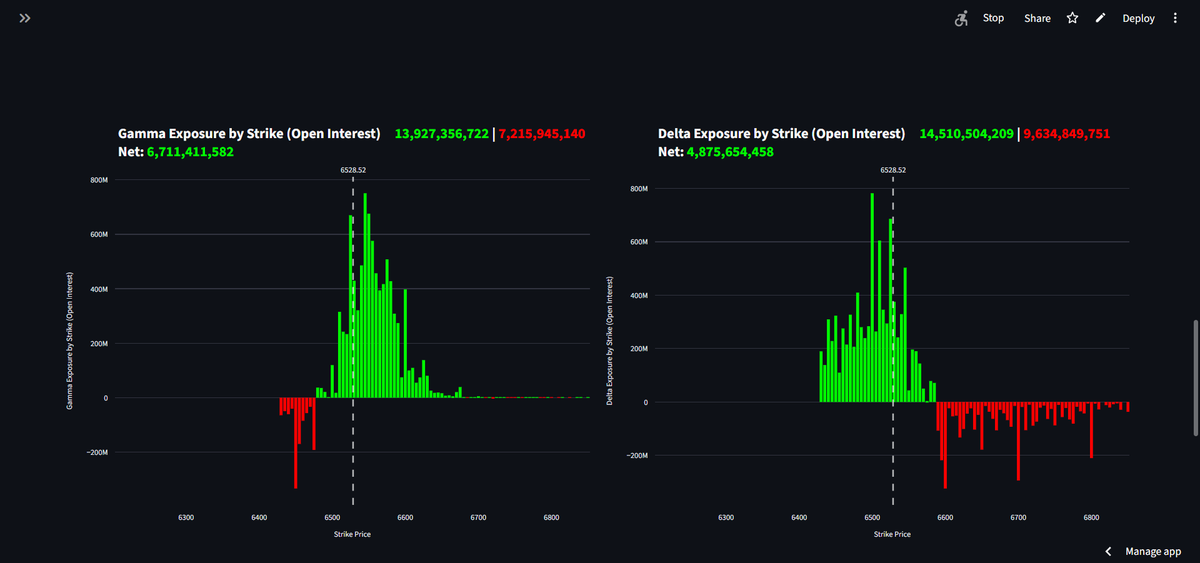
Task: Click the −200M y-axis label on gamma chart
Action: pyautogui.click(x=96, y=452)
